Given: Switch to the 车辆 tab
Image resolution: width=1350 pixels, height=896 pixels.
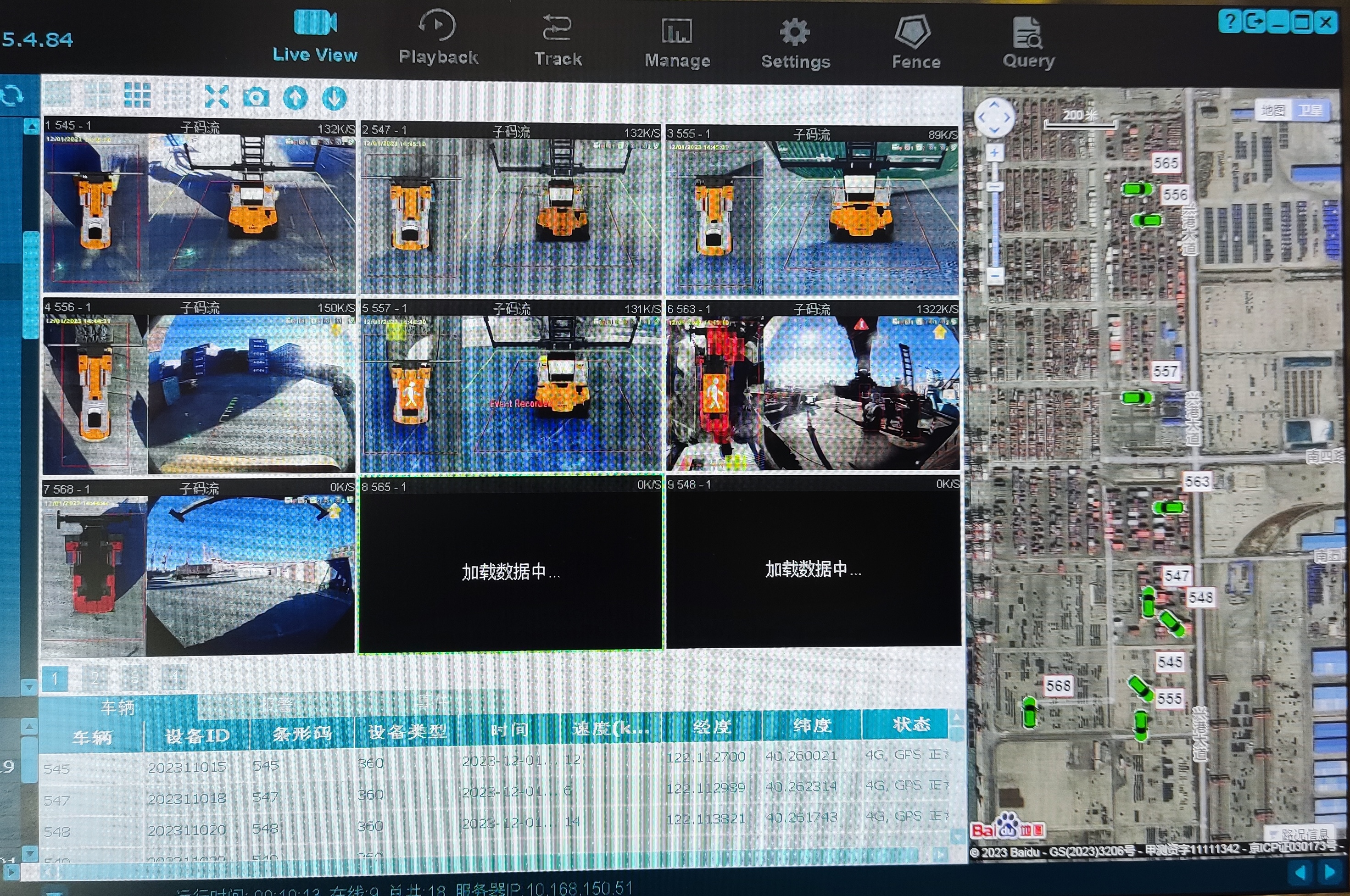Looking at the screenshot, I should [118, 707].
